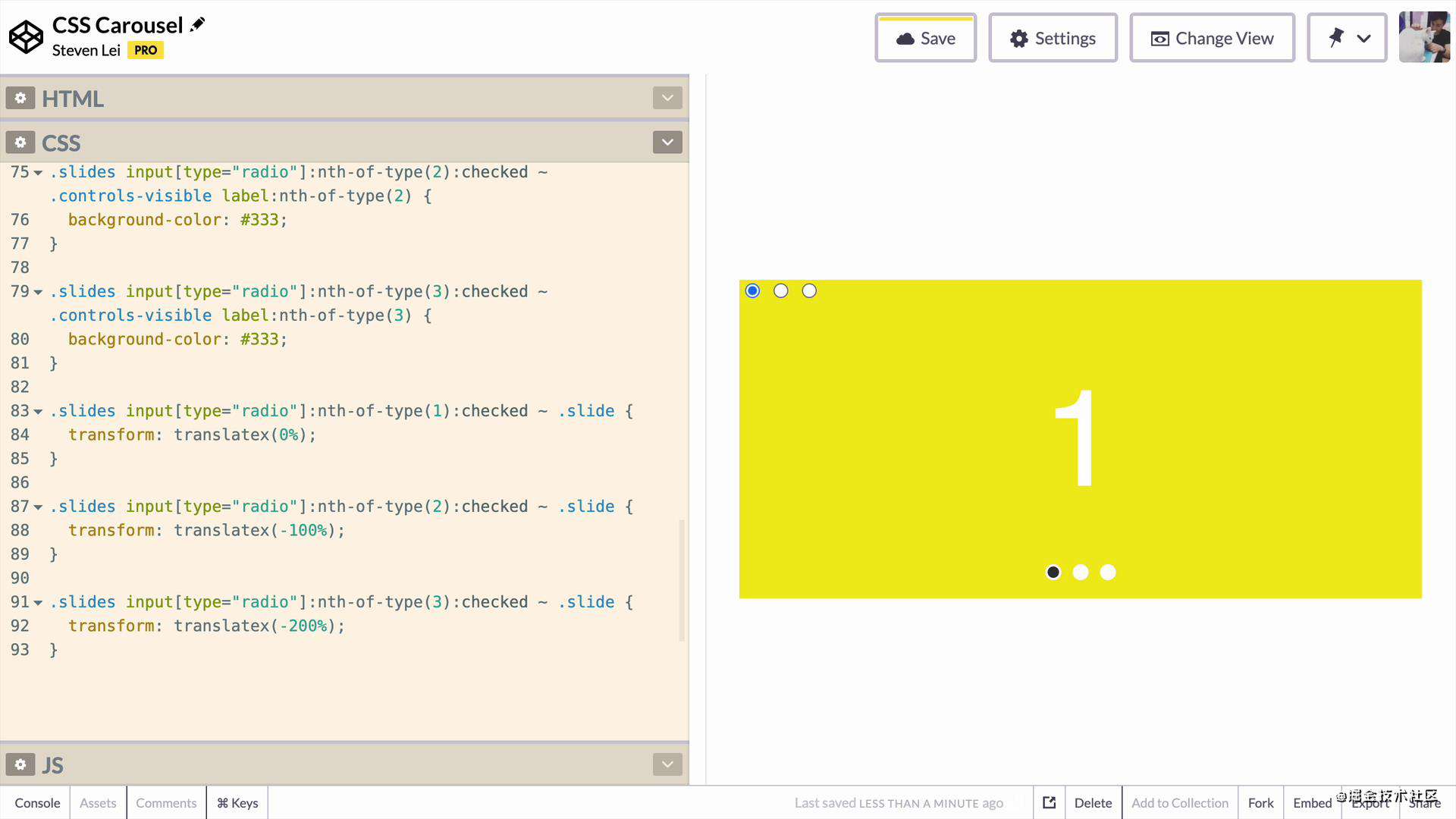Click the CSS Carousel title
Viewport: 1456px width, 819px height.
118,25
